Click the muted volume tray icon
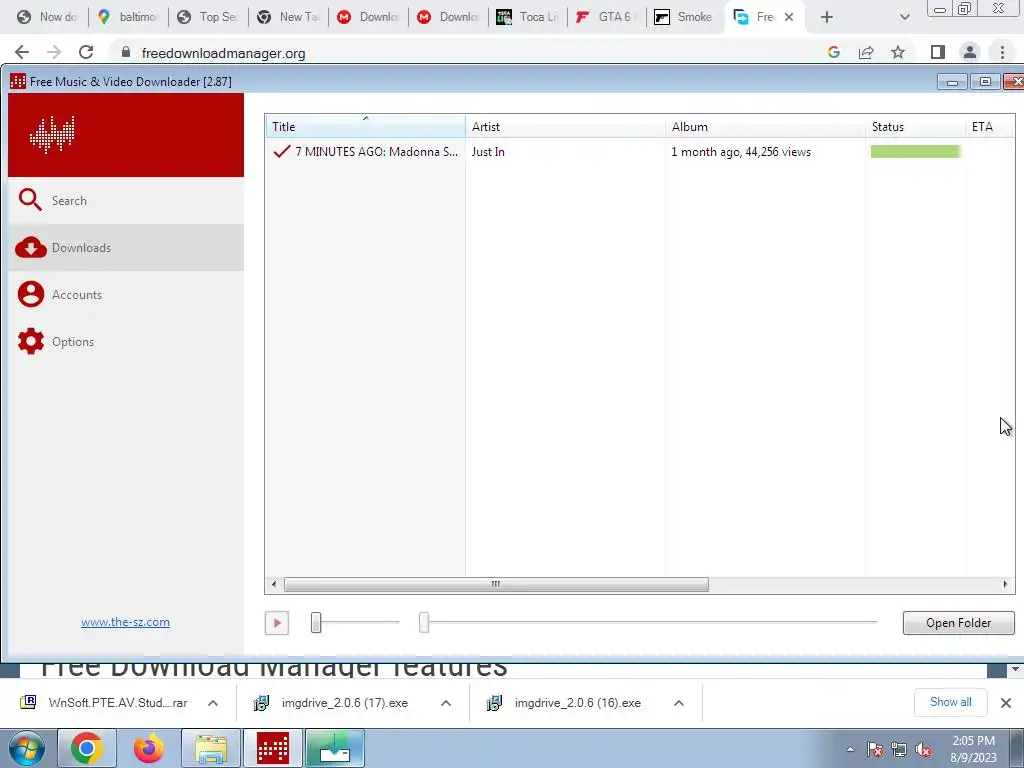The image size is (1024, 768). pyautogui.click(x=923, y=750)
